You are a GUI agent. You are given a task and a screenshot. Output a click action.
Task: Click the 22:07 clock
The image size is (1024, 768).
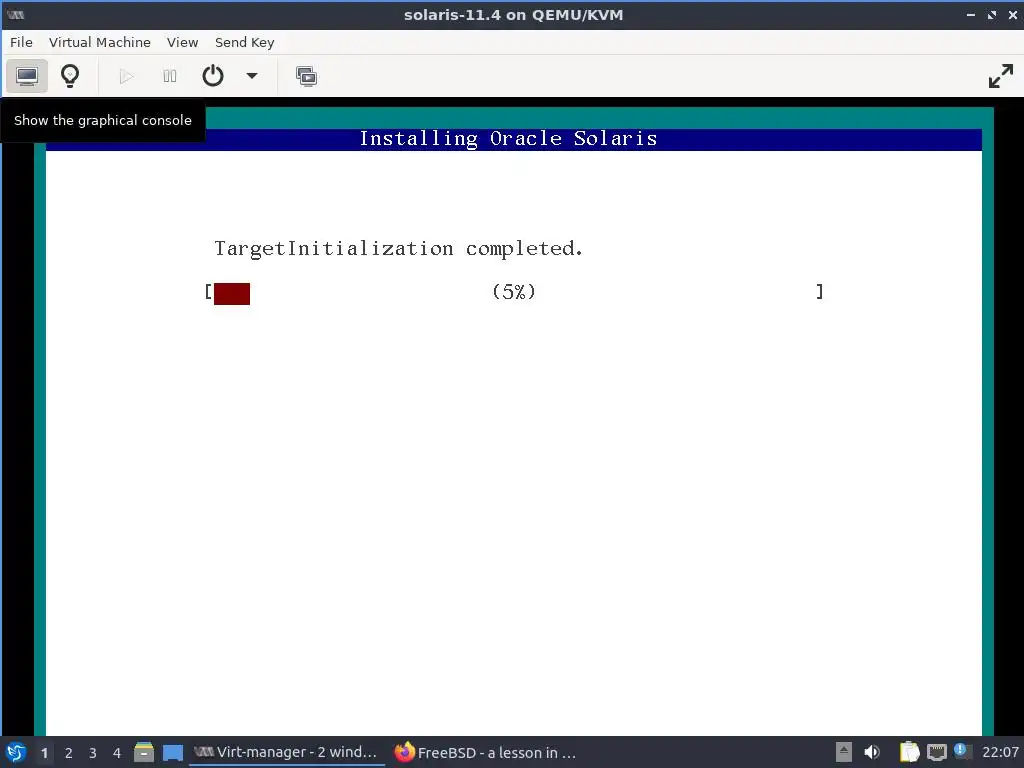pos(1000,752)
